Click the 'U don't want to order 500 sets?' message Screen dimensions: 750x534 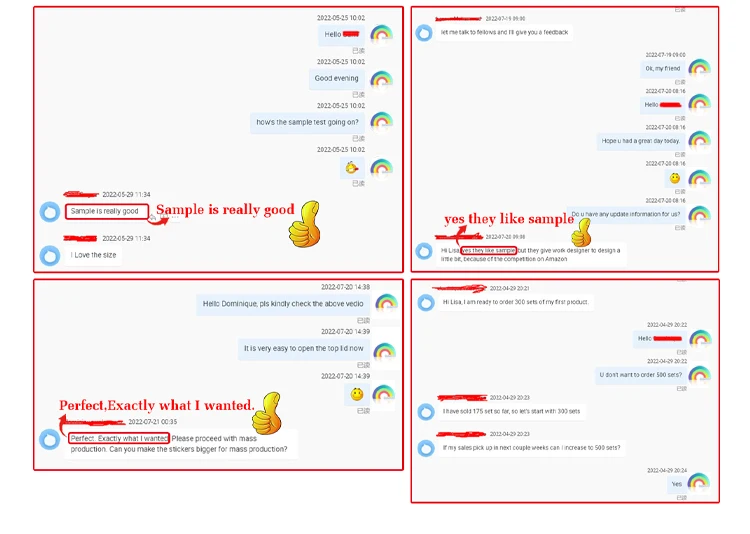click(x=641, y=375)
